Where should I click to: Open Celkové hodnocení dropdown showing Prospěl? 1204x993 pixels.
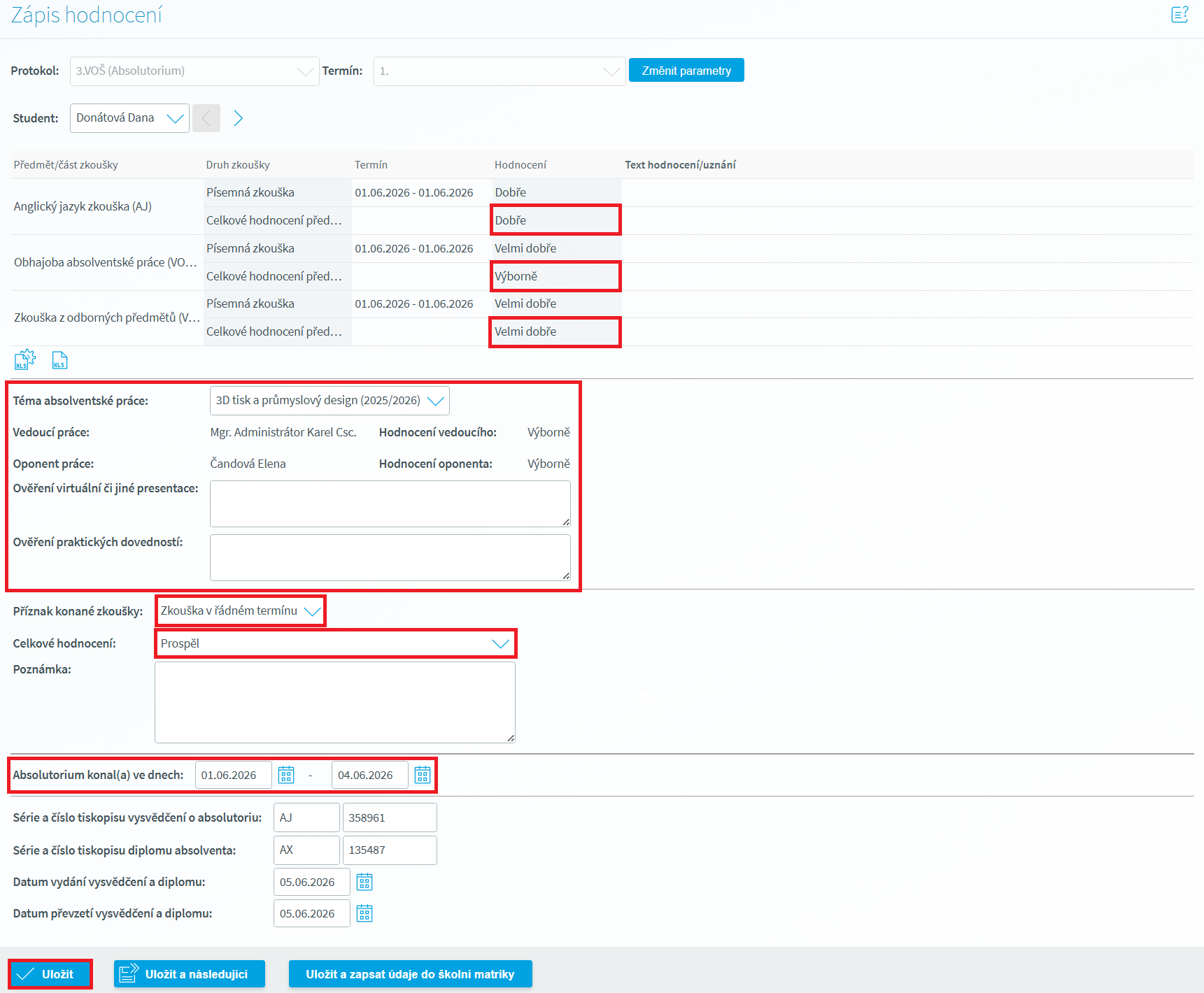335,643
